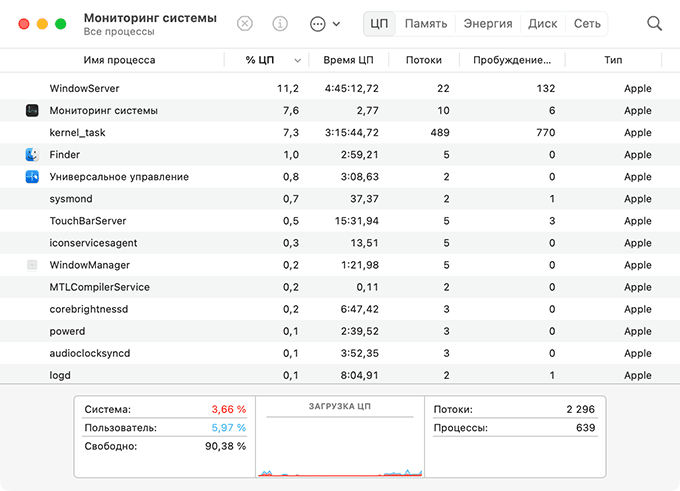Viewport: 680px width, 491px height.
Task: Switch to the ЦП tab
Action: [379, 23]
